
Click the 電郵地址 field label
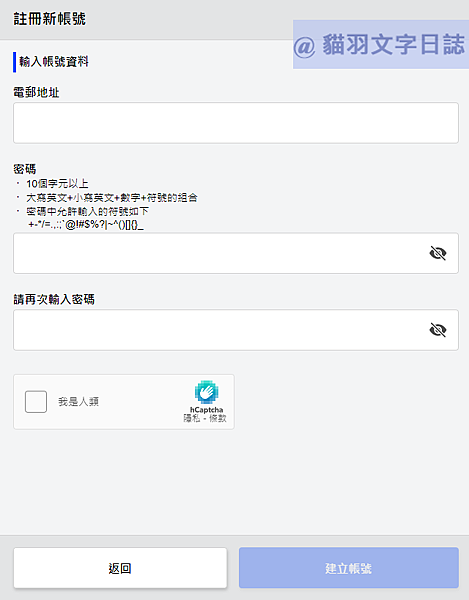[36, 92]
